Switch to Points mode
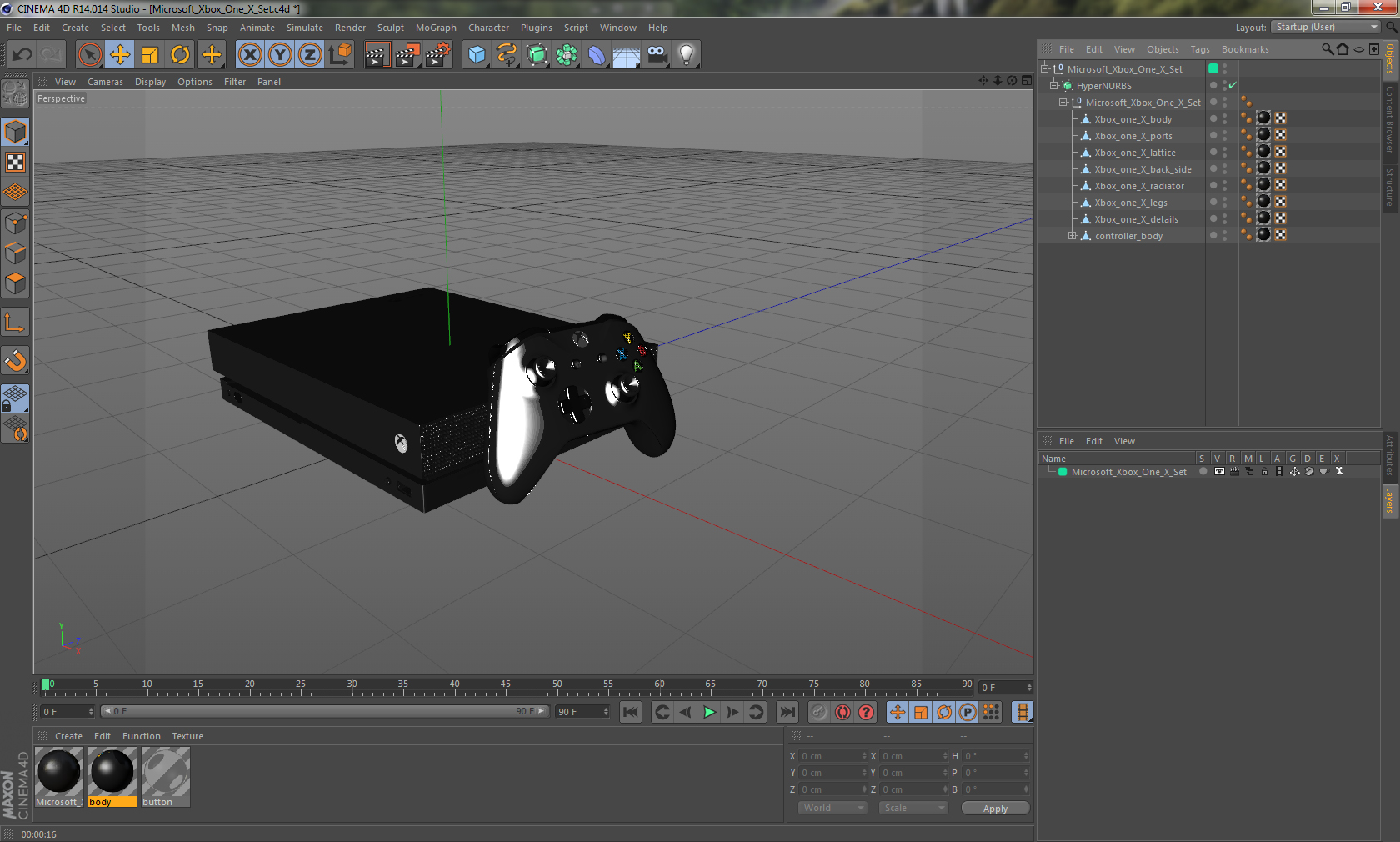This screenshot has height=842, width=1400. [x=16, y=223]
